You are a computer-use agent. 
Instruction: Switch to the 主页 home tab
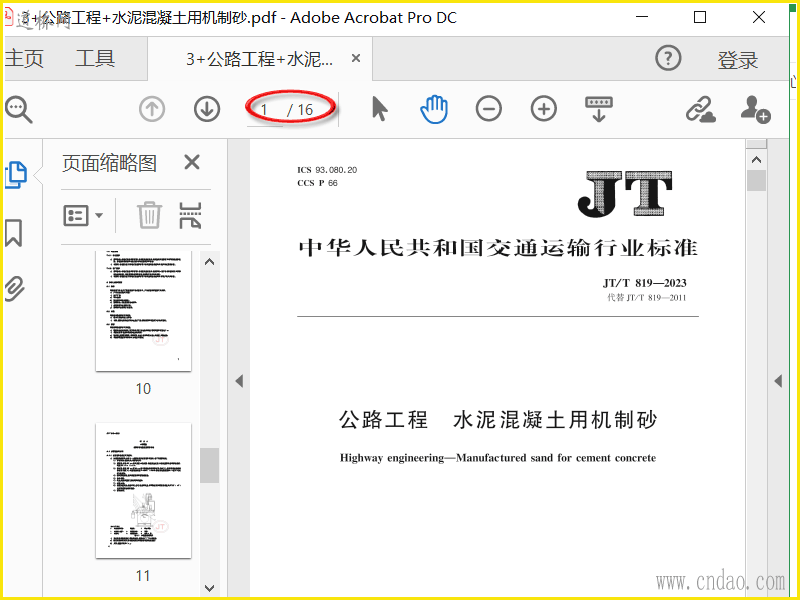[24, 59]
